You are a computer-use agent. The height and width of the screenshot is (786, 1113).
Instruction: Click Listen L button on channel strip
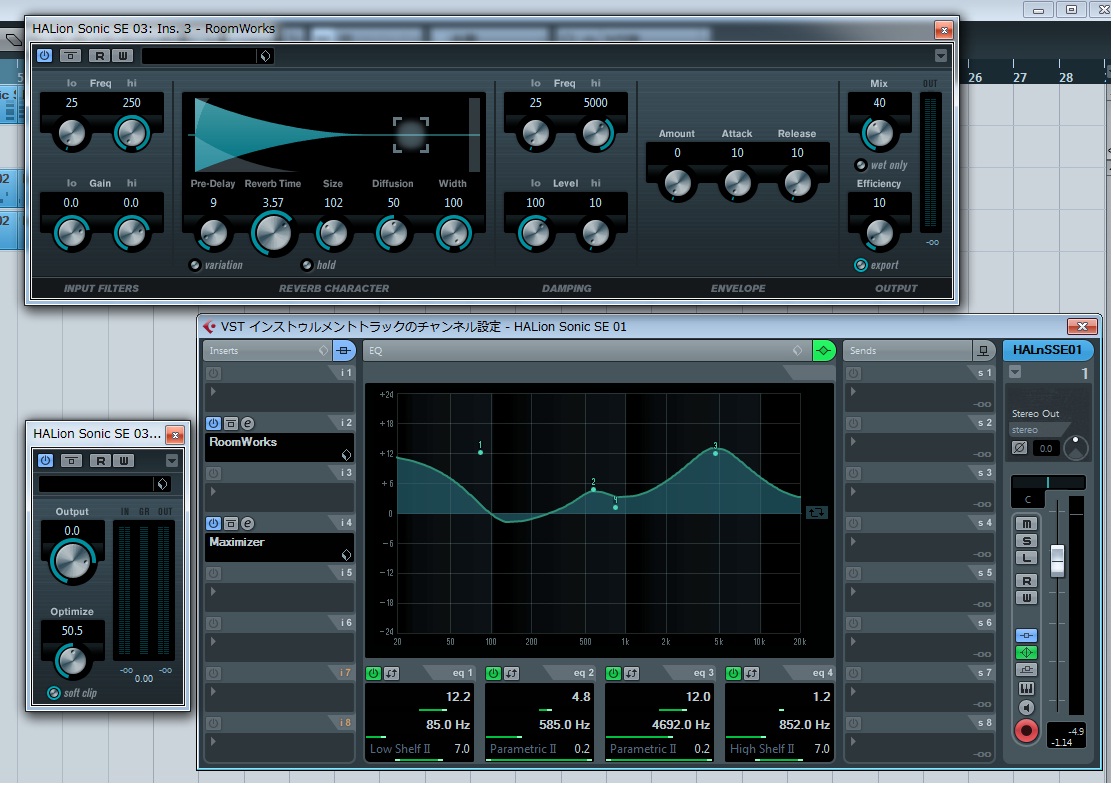[x=1026, y=558]
